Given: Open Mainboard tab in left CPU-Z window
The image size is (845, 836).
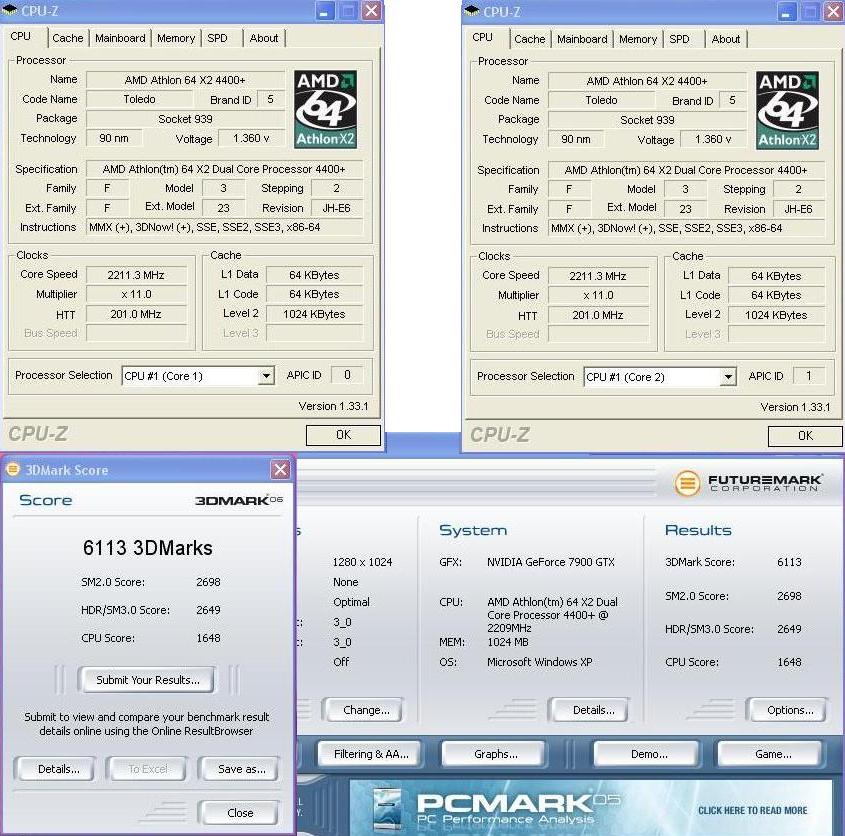Looking at the screenshot, I should click(120, 38).
